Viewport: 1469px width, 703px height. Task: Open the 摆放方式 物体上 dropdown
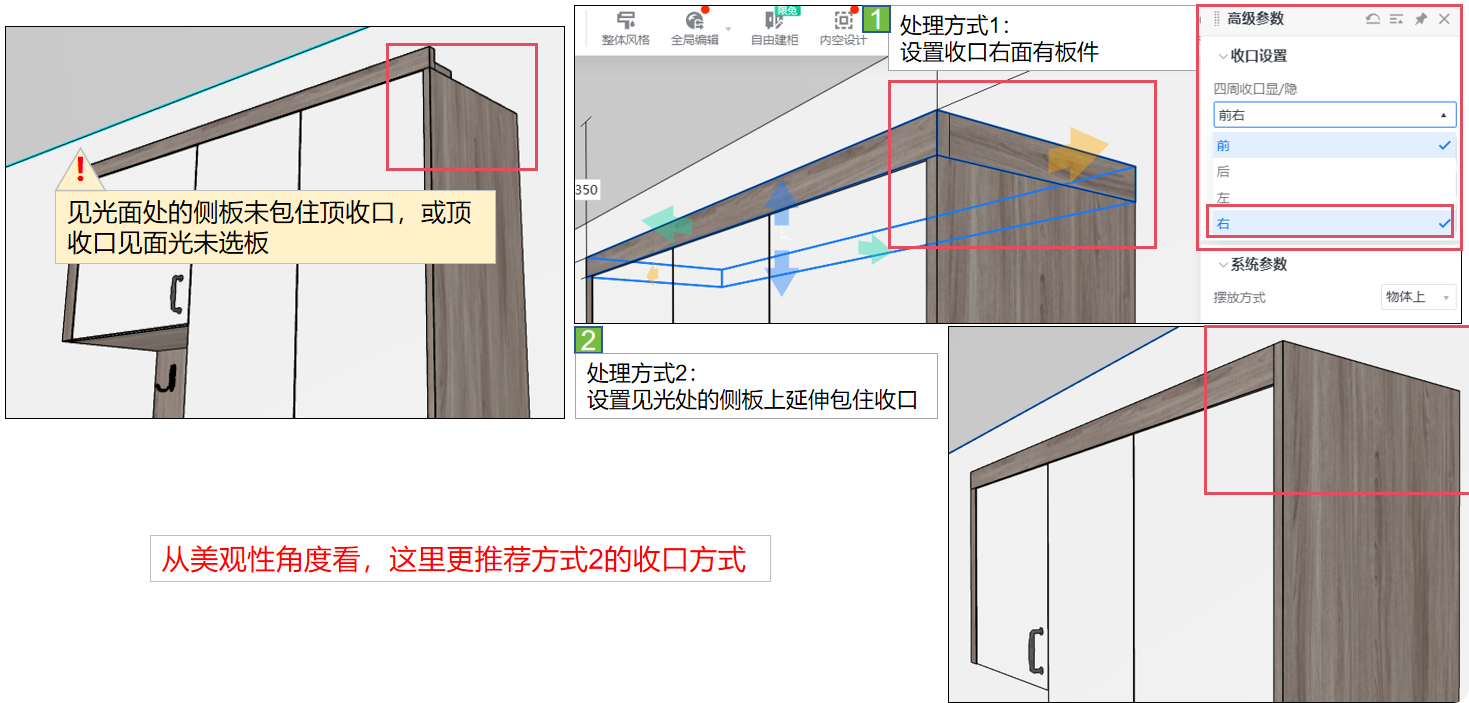coord(1417,297)
